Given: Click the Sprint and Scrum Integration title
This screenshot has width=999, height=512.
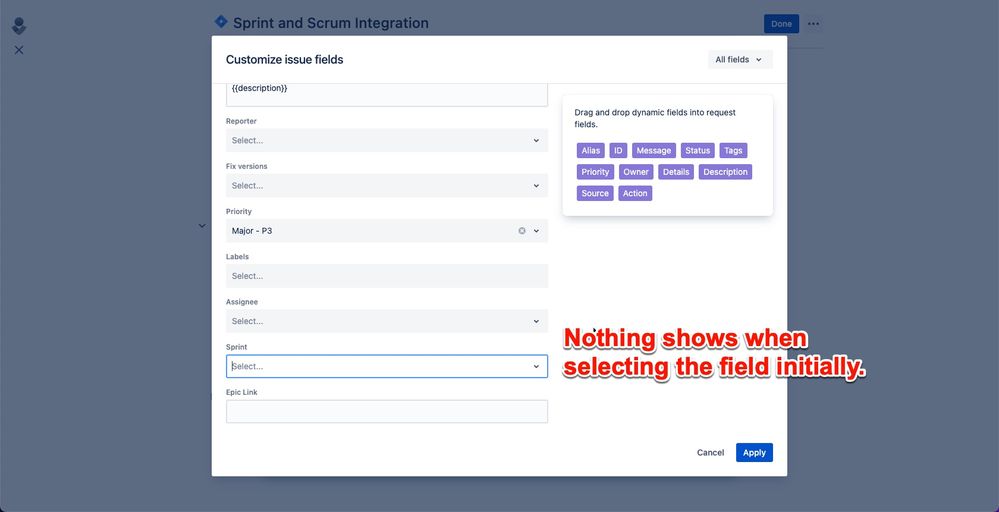Looking at the screenshot, I should 331,23.
